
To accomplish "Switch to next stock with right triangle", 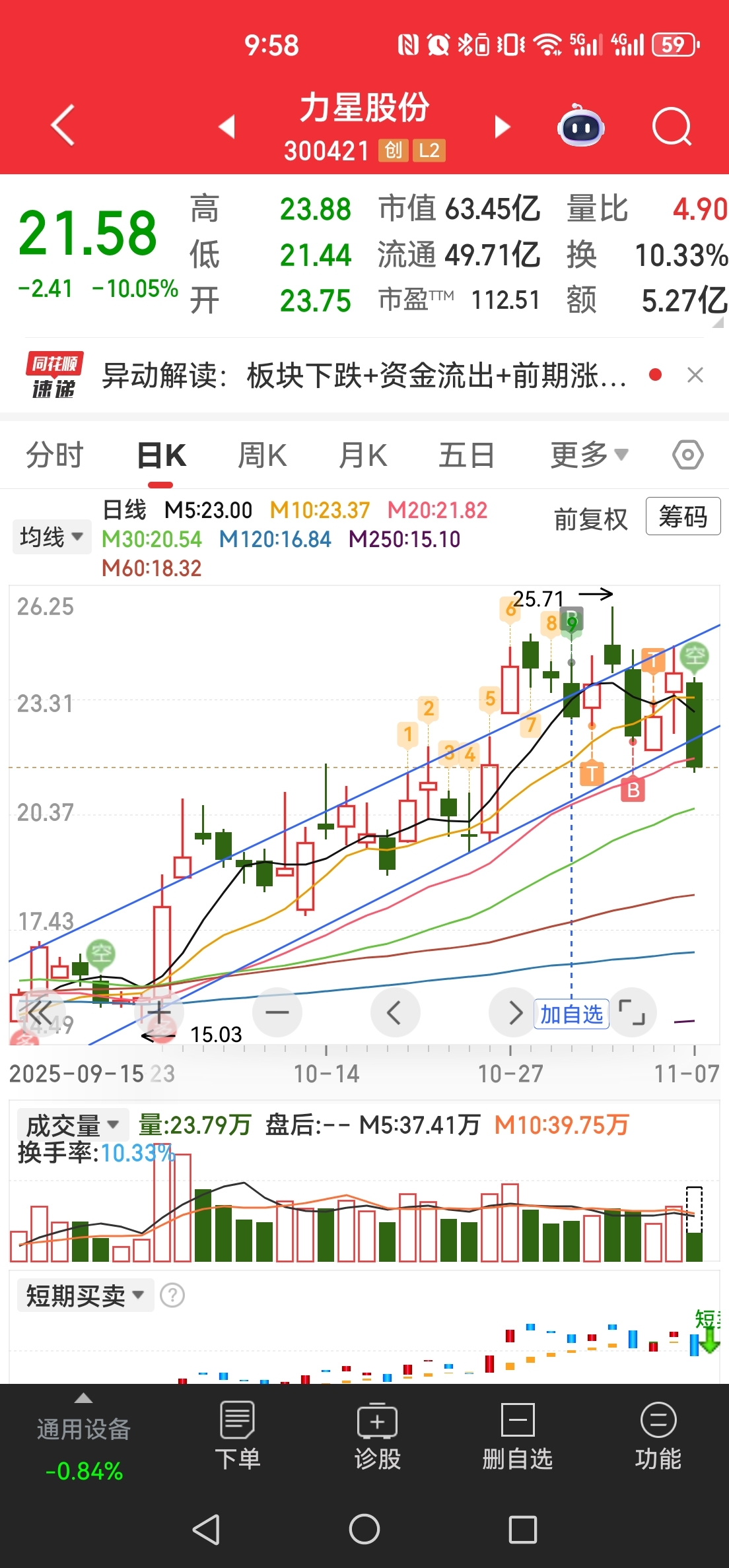I will click(x=503, y=126).
